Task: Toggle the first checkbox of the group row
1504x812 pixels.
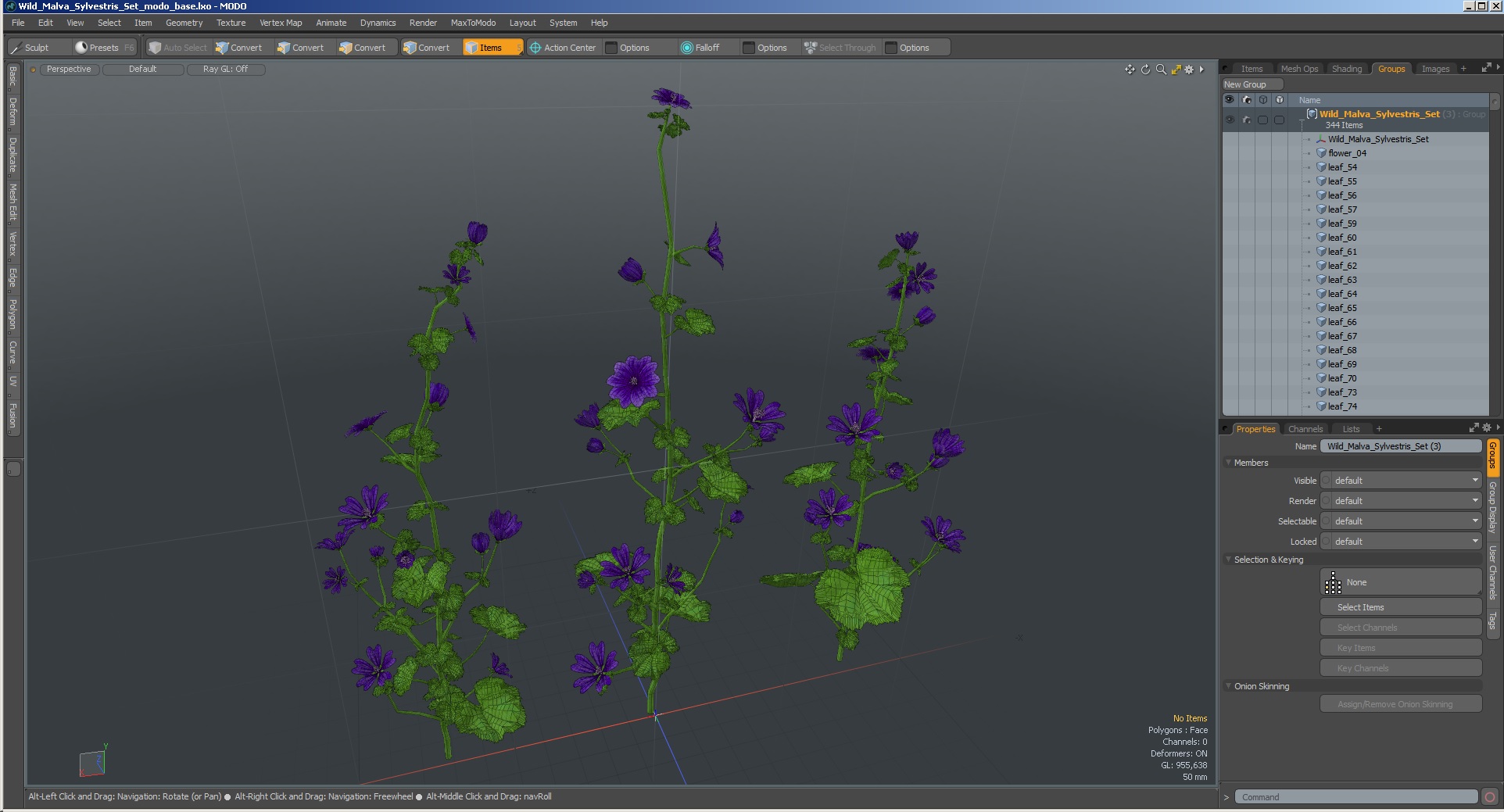Action: (1263, 120)
